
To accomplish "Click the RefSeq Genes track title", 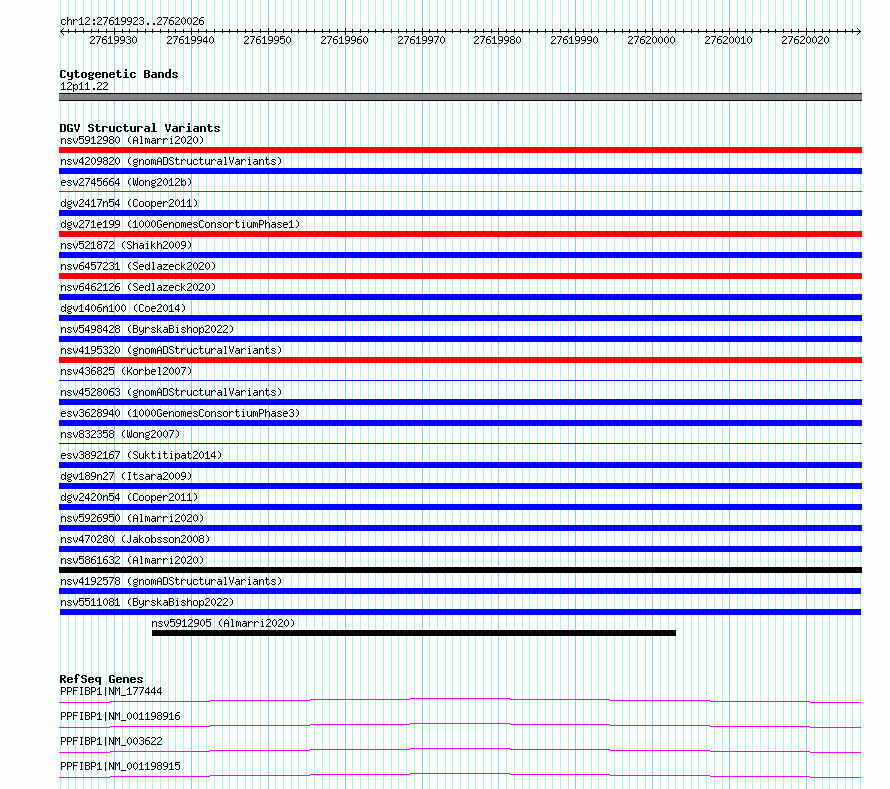I will (101, 679).
